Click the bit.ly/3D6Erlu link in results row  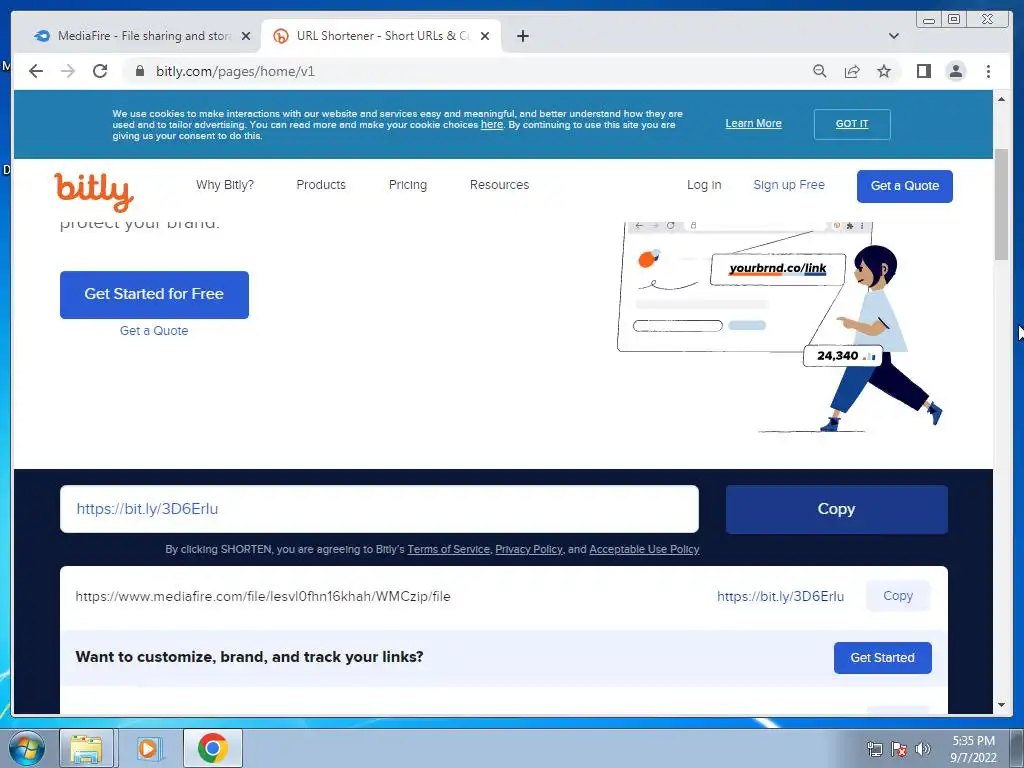pyautogui.click(x=780, y=596)
